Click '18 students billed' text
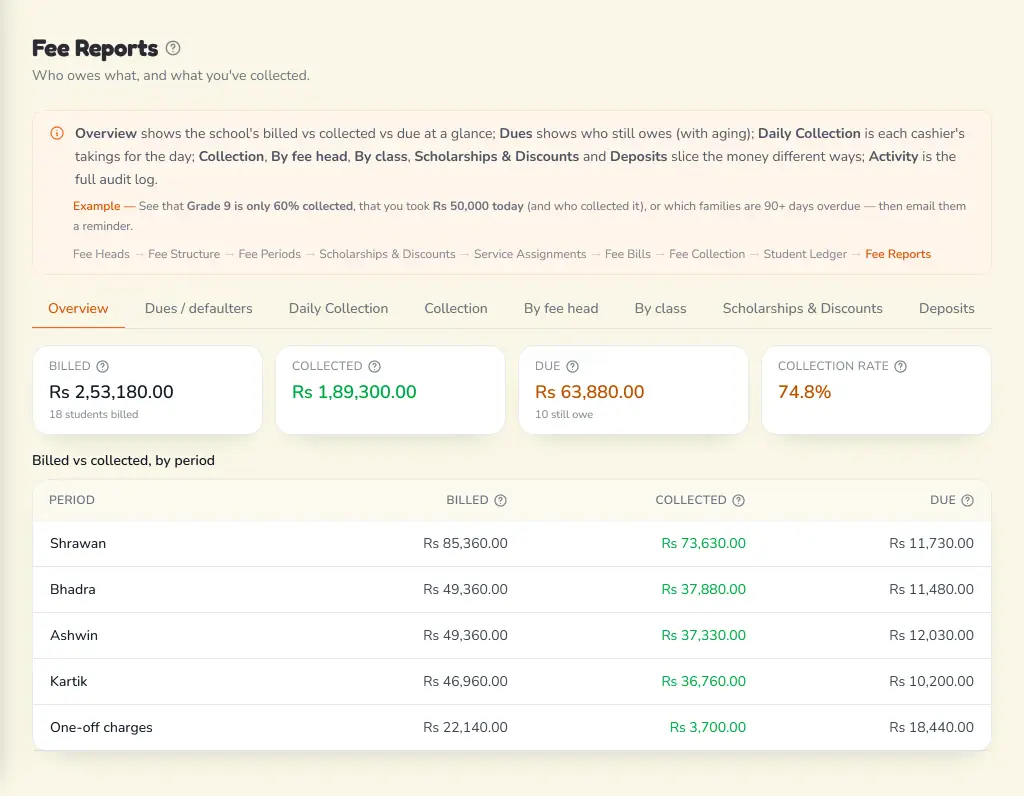This screenshot has height=796, width=1024. [94, 414]
